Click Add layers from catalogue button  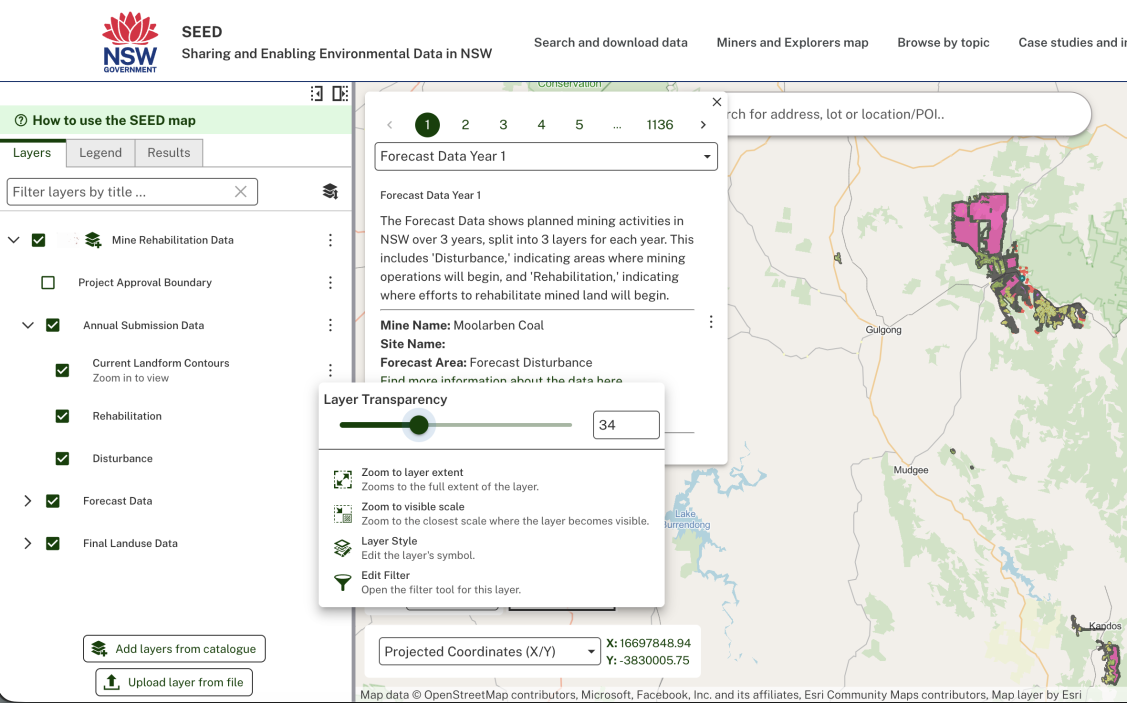174,648
